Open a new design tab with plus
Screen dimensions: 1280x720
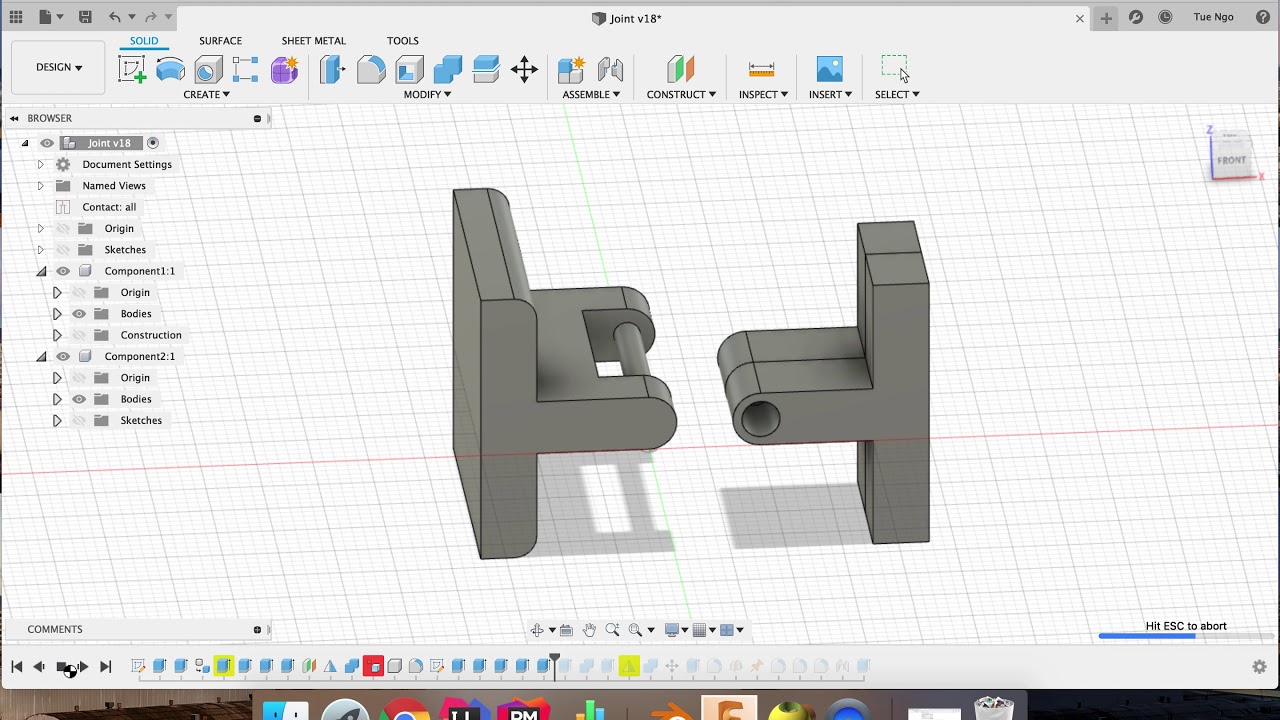tap(1106, 18)
